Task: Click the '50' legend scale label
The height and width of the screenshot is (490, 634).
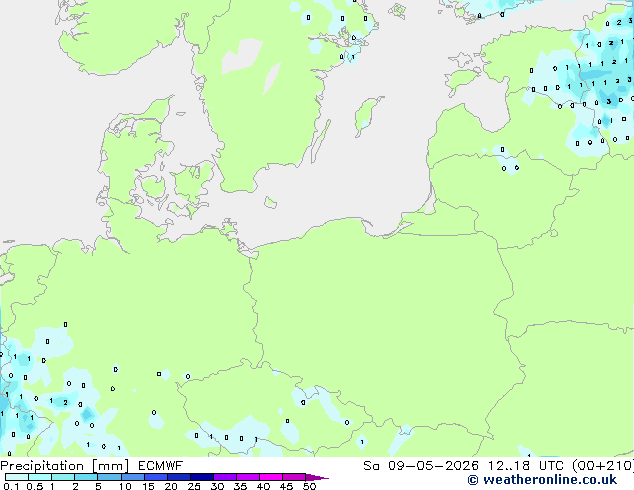Action: click(x=309, y=486)
